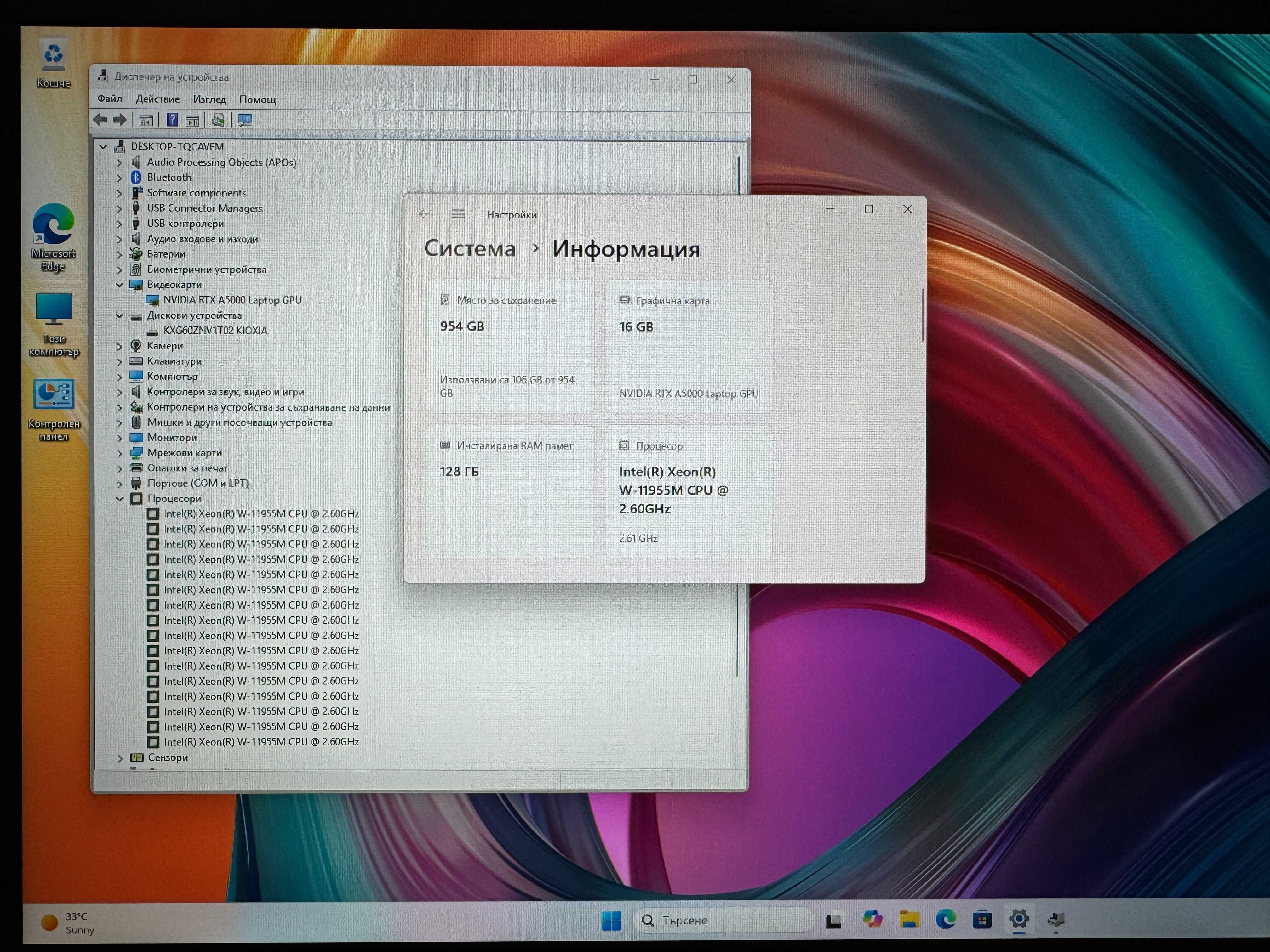This screenshot has width=1270, height=952.
Task: Open the Помощ menu
Action: 257,99
